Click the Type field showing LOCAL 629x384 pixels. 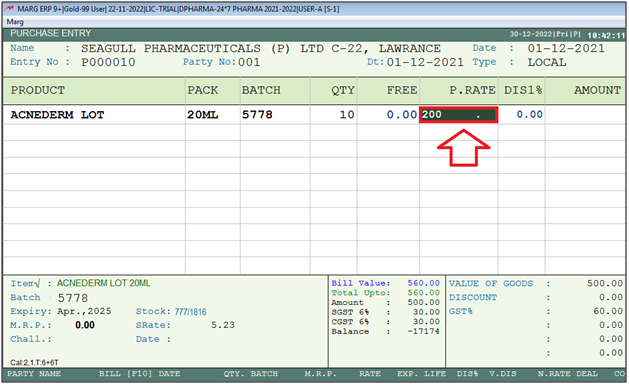click(x=547, y=63)
